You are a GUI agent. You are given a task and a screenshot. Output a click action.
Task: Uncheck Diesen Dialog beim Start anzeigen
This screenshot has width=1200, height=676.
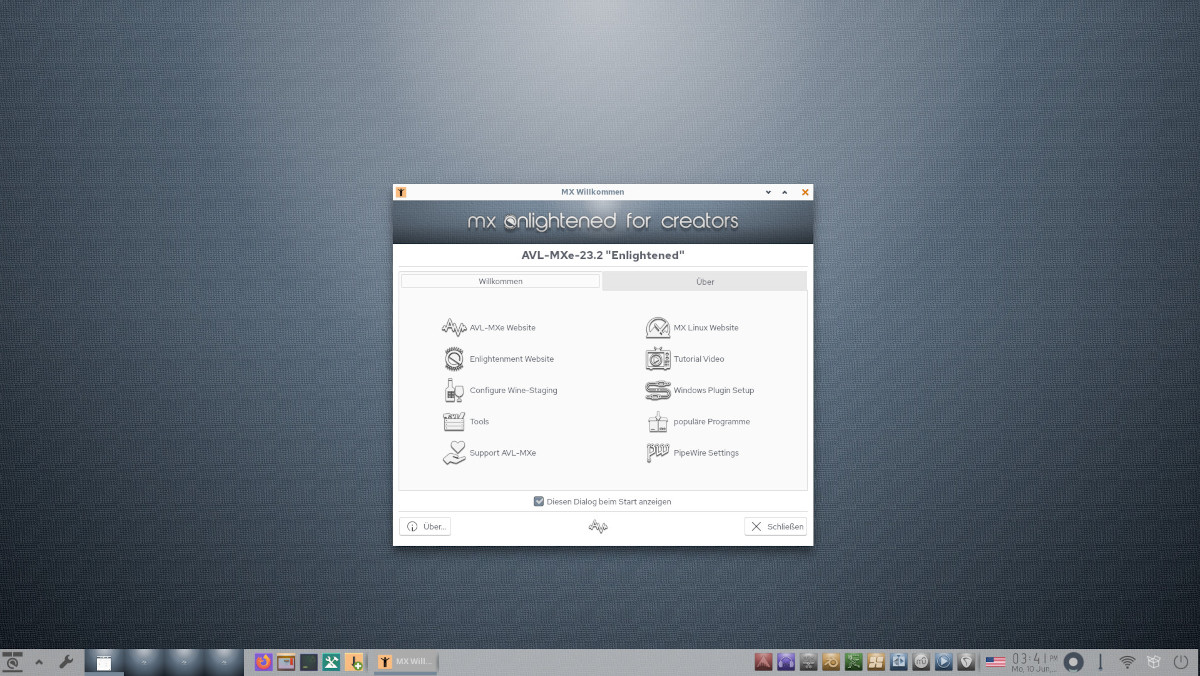pos(539,501)
